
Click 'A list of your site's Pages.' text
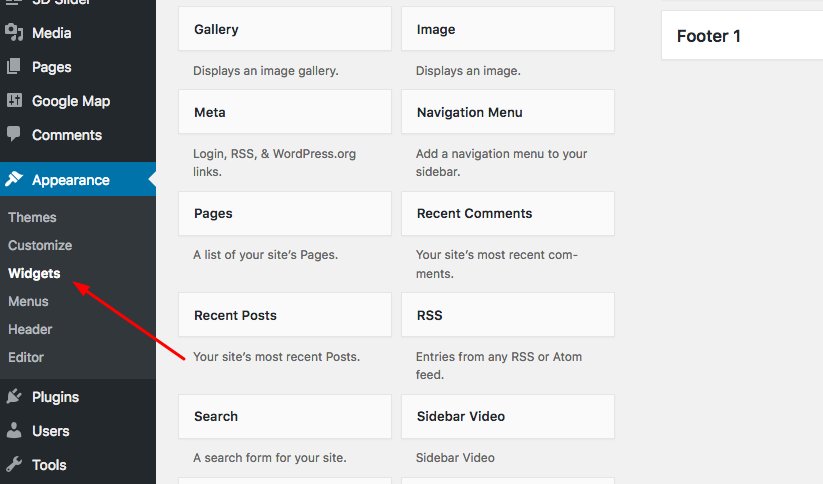266,255
